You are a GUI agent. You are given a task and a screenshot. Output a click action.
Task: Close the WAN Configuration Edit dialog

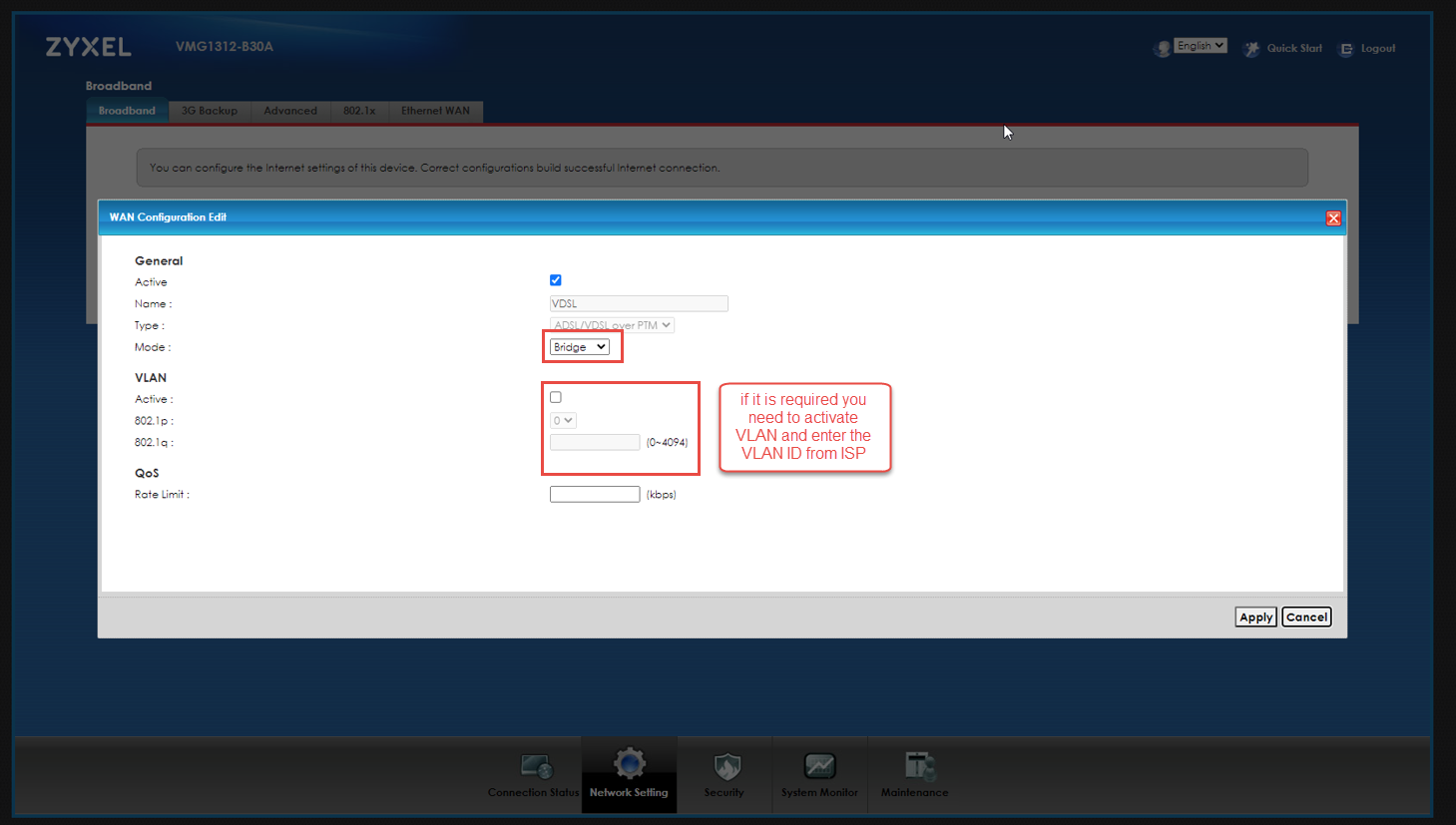coord(1333,218)
